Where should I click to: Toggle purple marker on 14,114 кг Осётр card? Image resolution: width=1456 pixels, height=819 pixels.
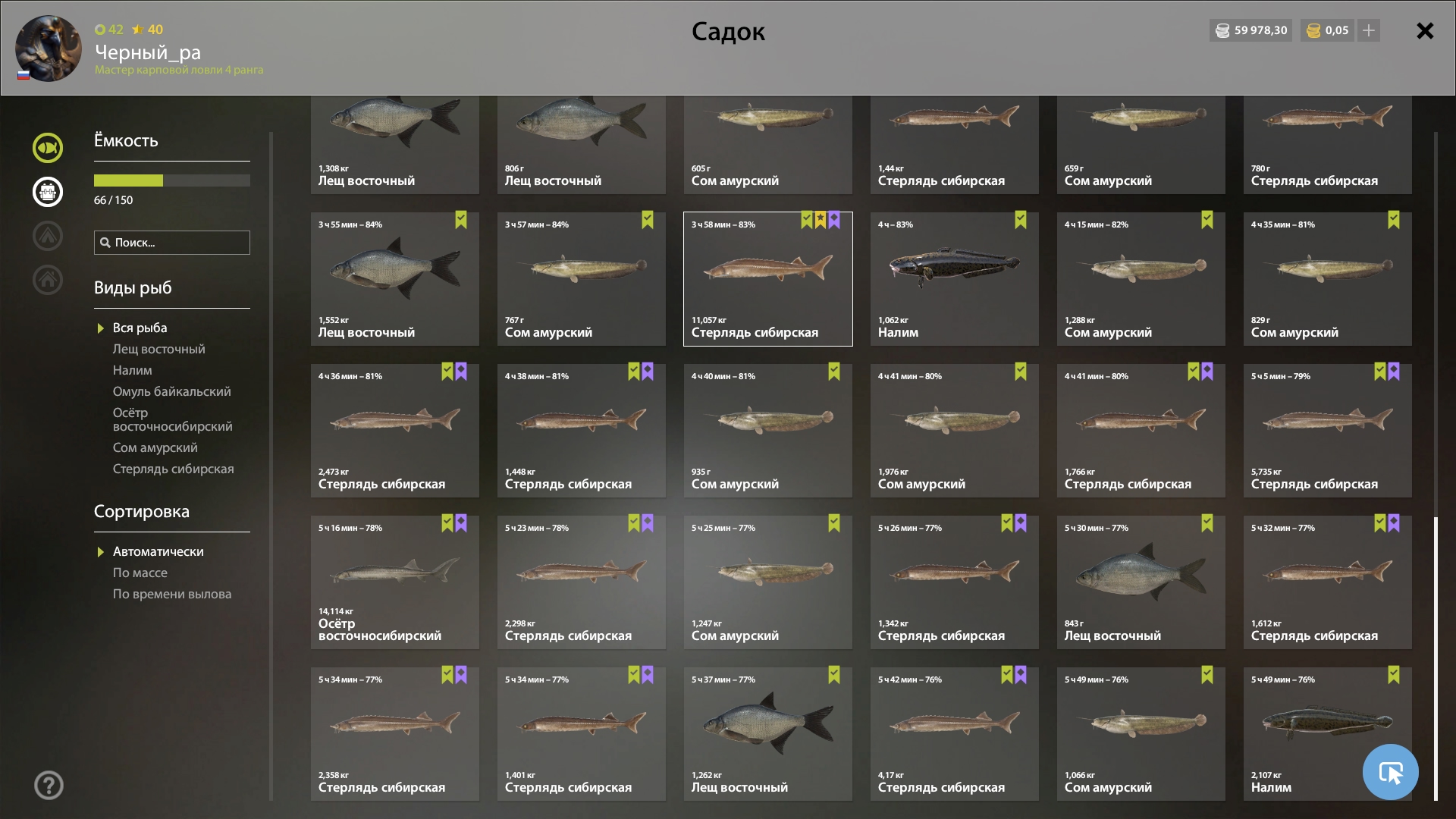tap(461, 523)
